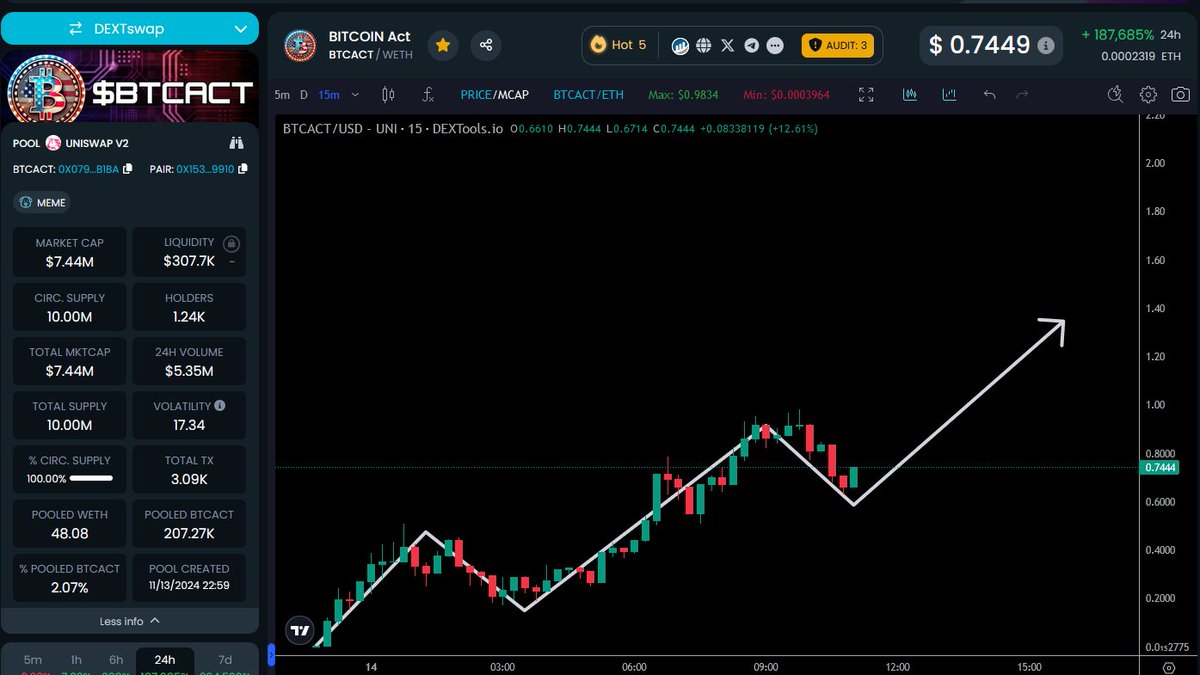This screenshot has height=675, width=1200.
Task: Click the blue handle at chart's left edge
Action: [270, 656]
